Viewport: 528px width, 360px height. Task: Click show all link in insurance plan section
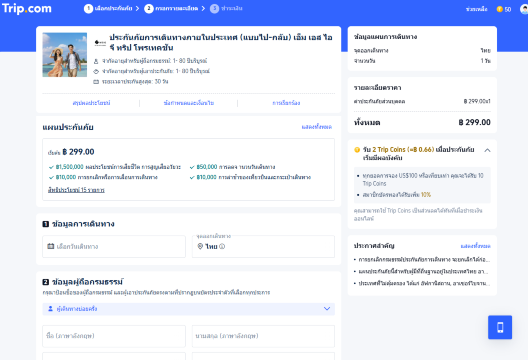coord(317,127)
